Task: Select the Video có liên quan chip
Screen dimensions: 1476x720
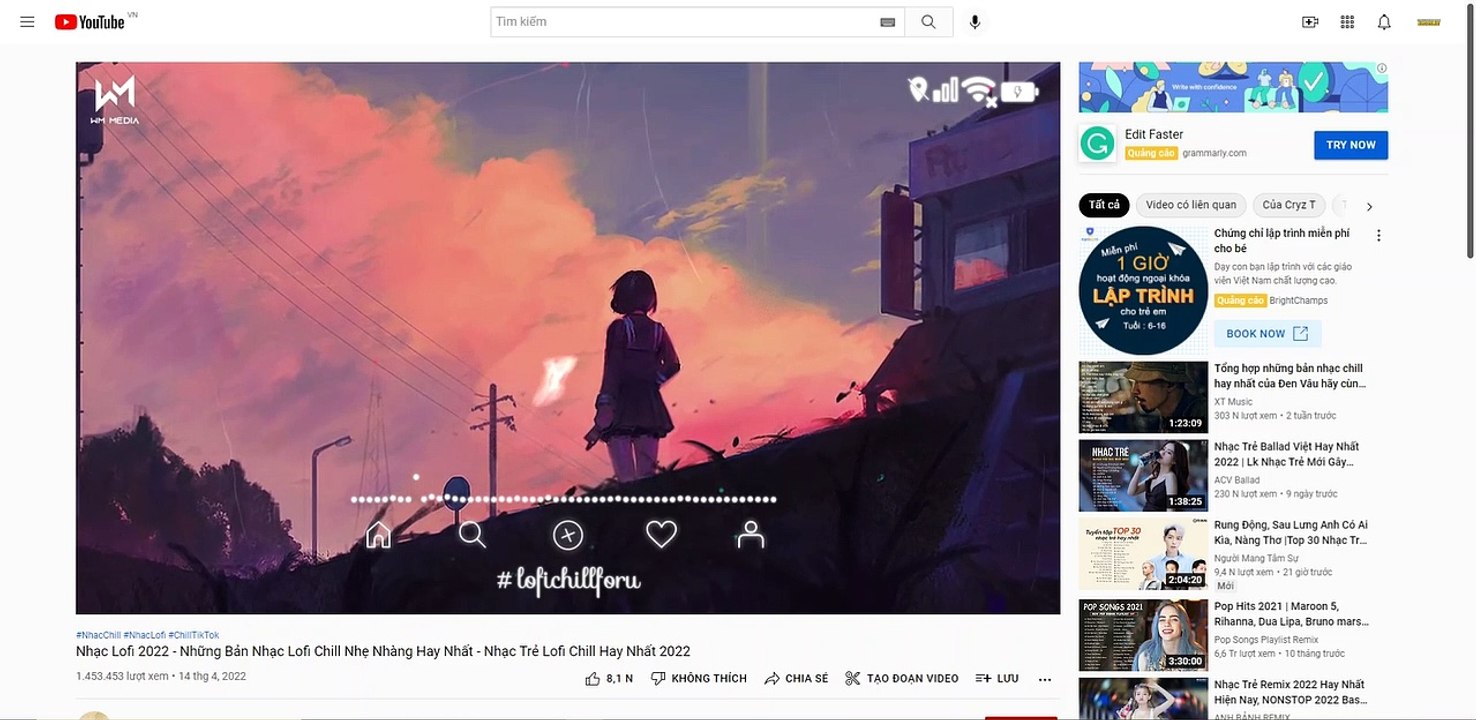Action: pyautogui.click(x=1191, y=205)
